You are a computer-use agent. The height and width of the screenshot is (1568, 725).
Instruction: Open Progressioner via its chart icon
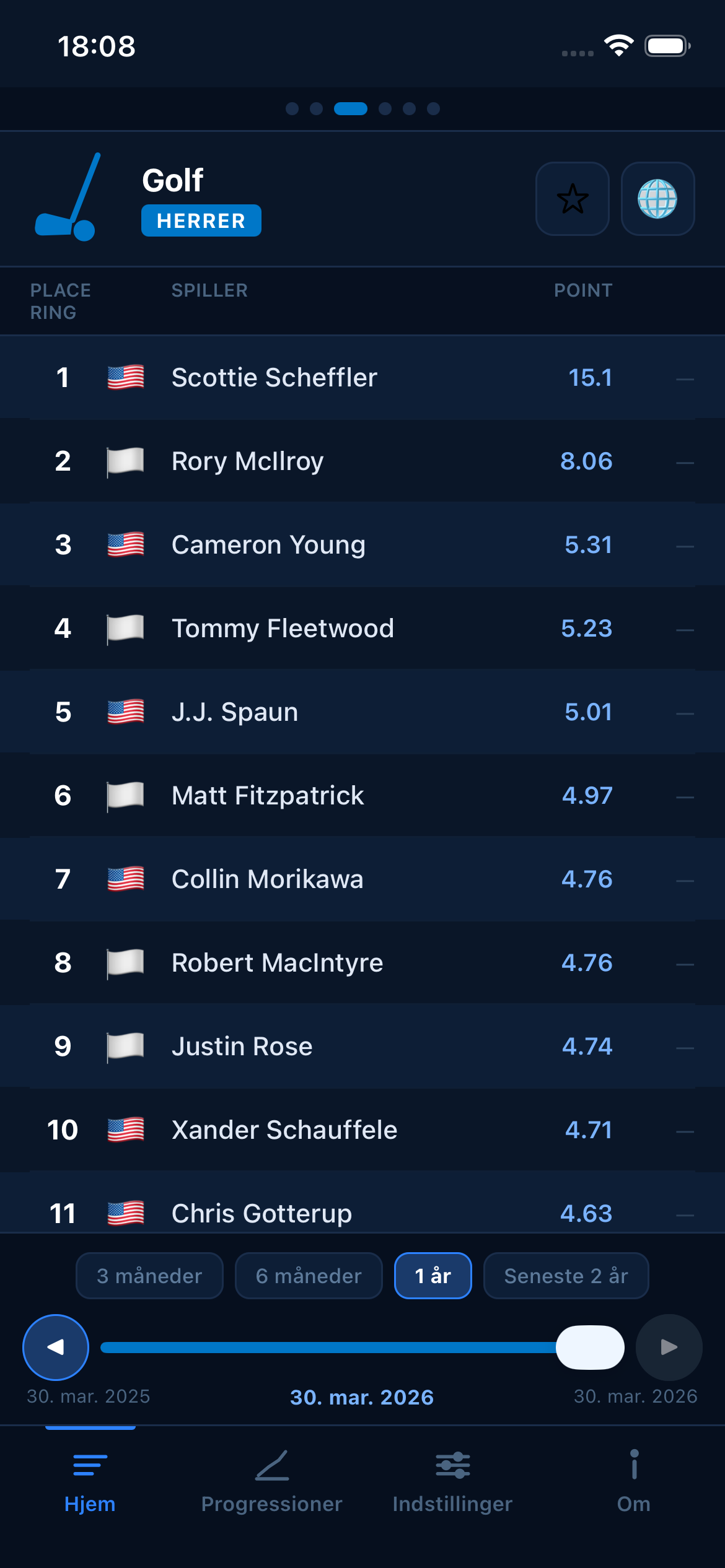(x=271, y=1466)
